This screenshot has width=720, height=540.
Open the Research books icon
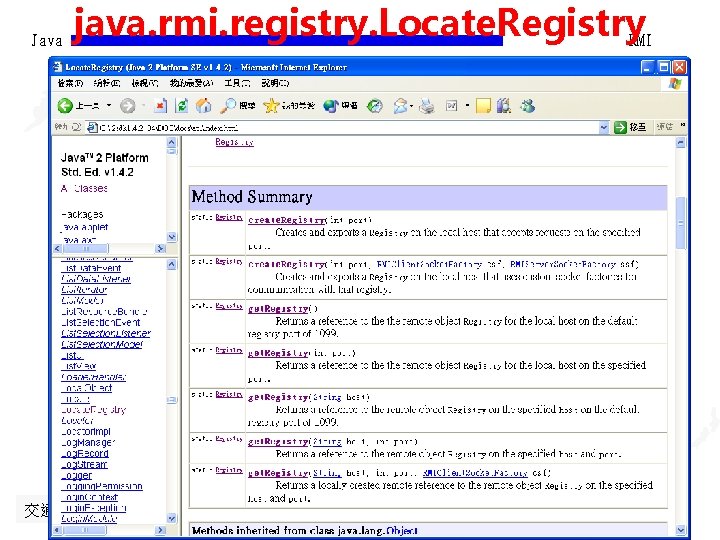504,106
